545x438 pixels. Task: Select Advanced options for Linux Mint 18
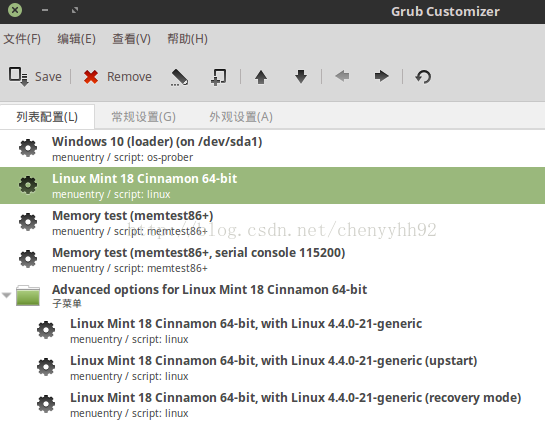click(x=272, y=295)
